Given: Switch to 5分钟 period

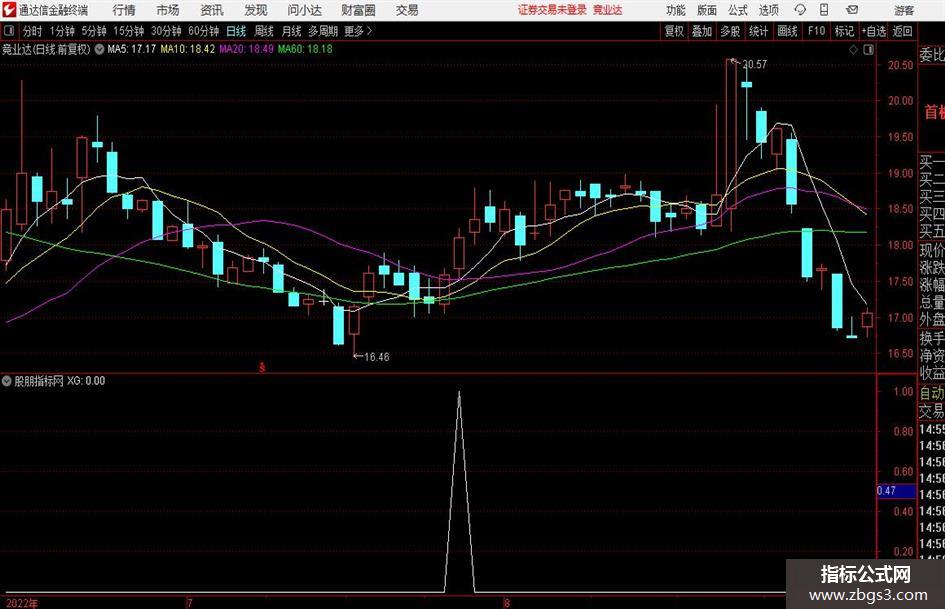Looking at the screenshot, I should click(94, 31).
